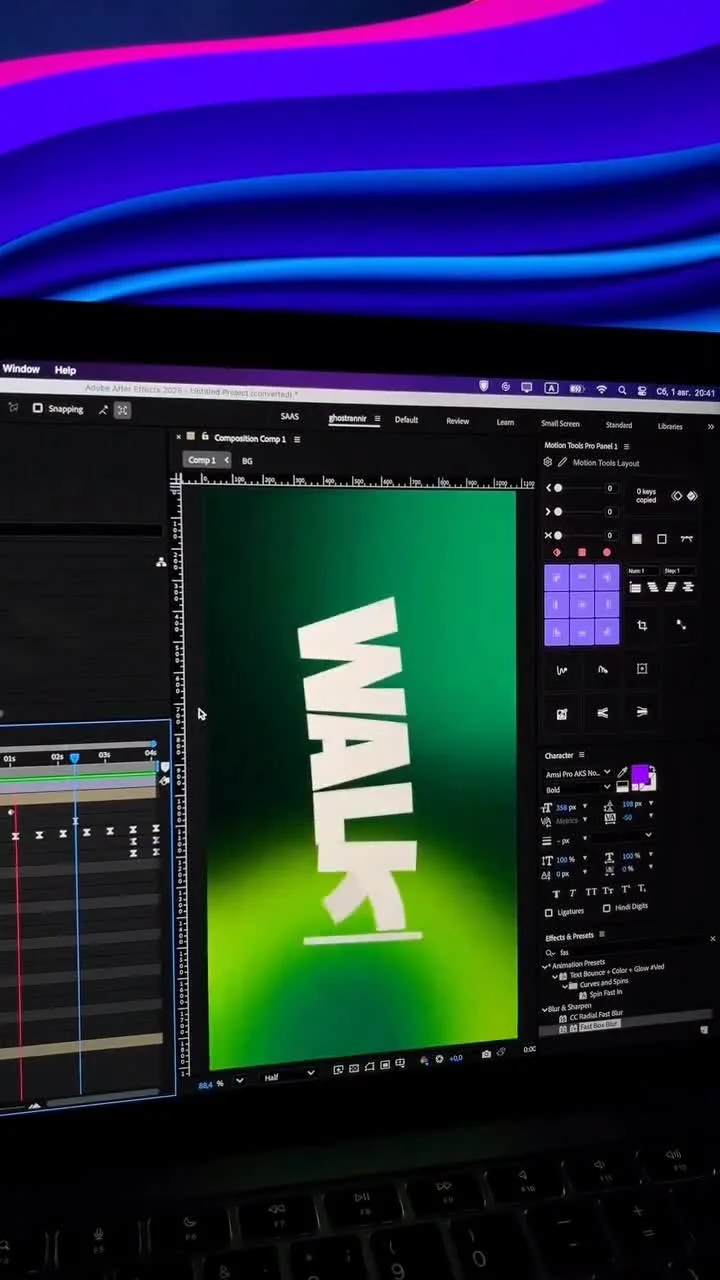Collapse the Blur & Sharpen group
The height and width of the screenshot is (1280, 720).
(x=545, y=1009)
